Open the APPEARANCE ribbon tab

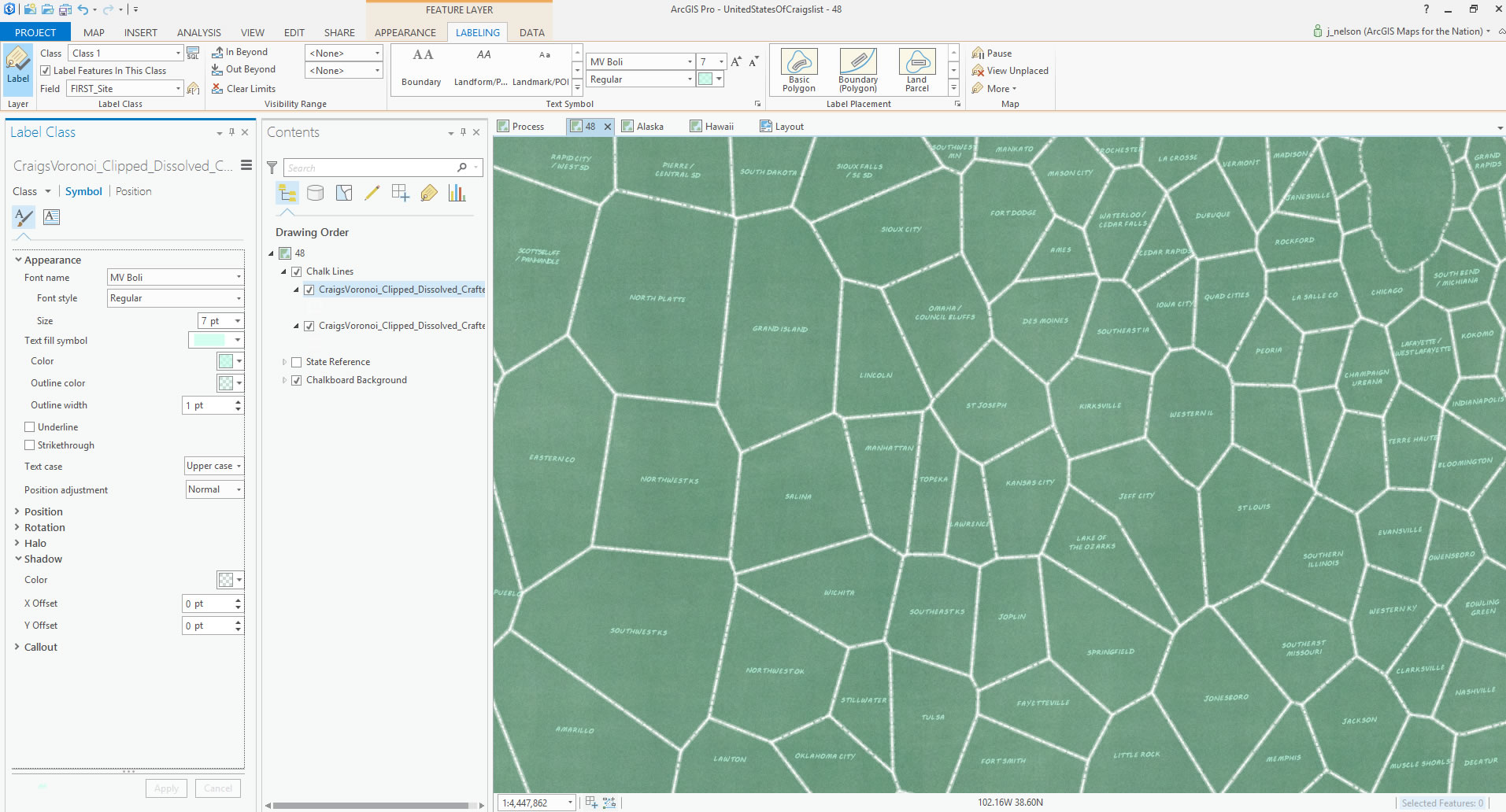point(405,32)
